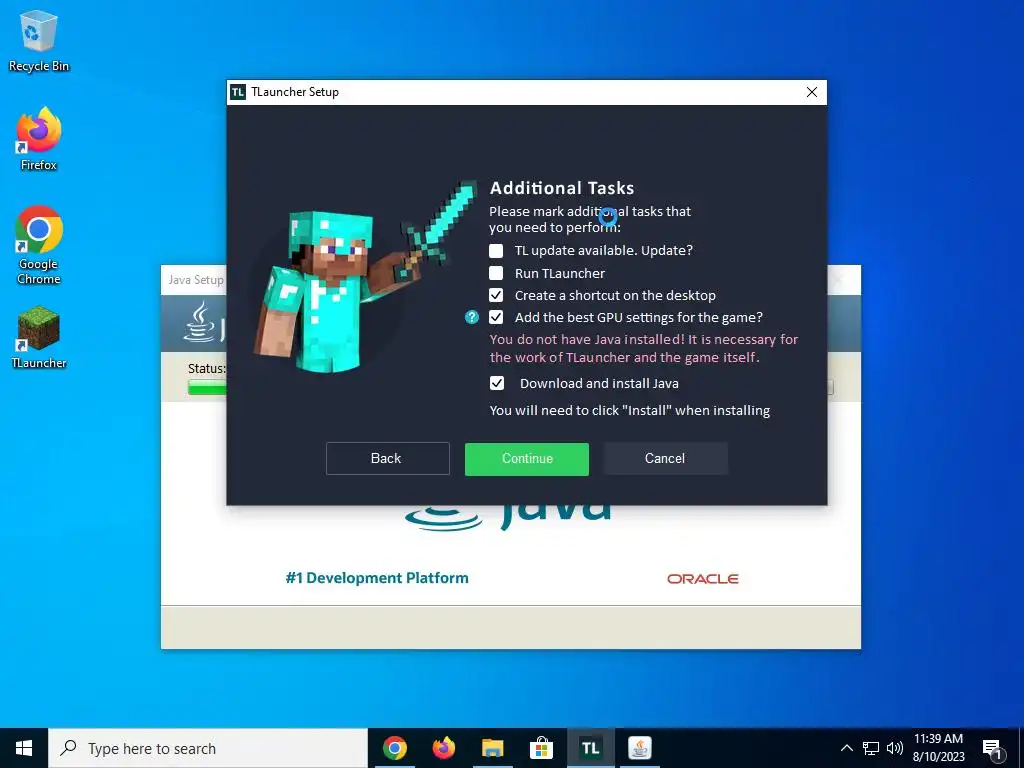Click the '#1 Development Platform' text

coord(377,578)
